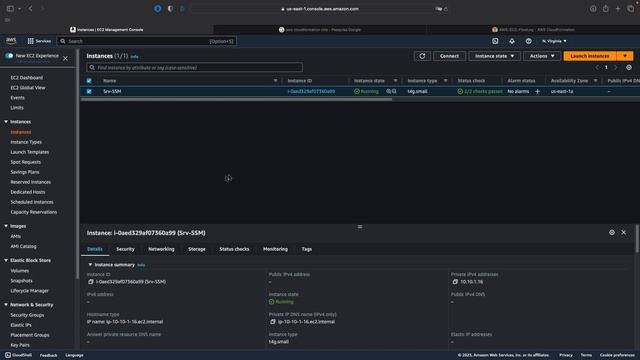Close the New EC2 Experience banner
This screenshot has height=360, width=640.
(65, 58)
